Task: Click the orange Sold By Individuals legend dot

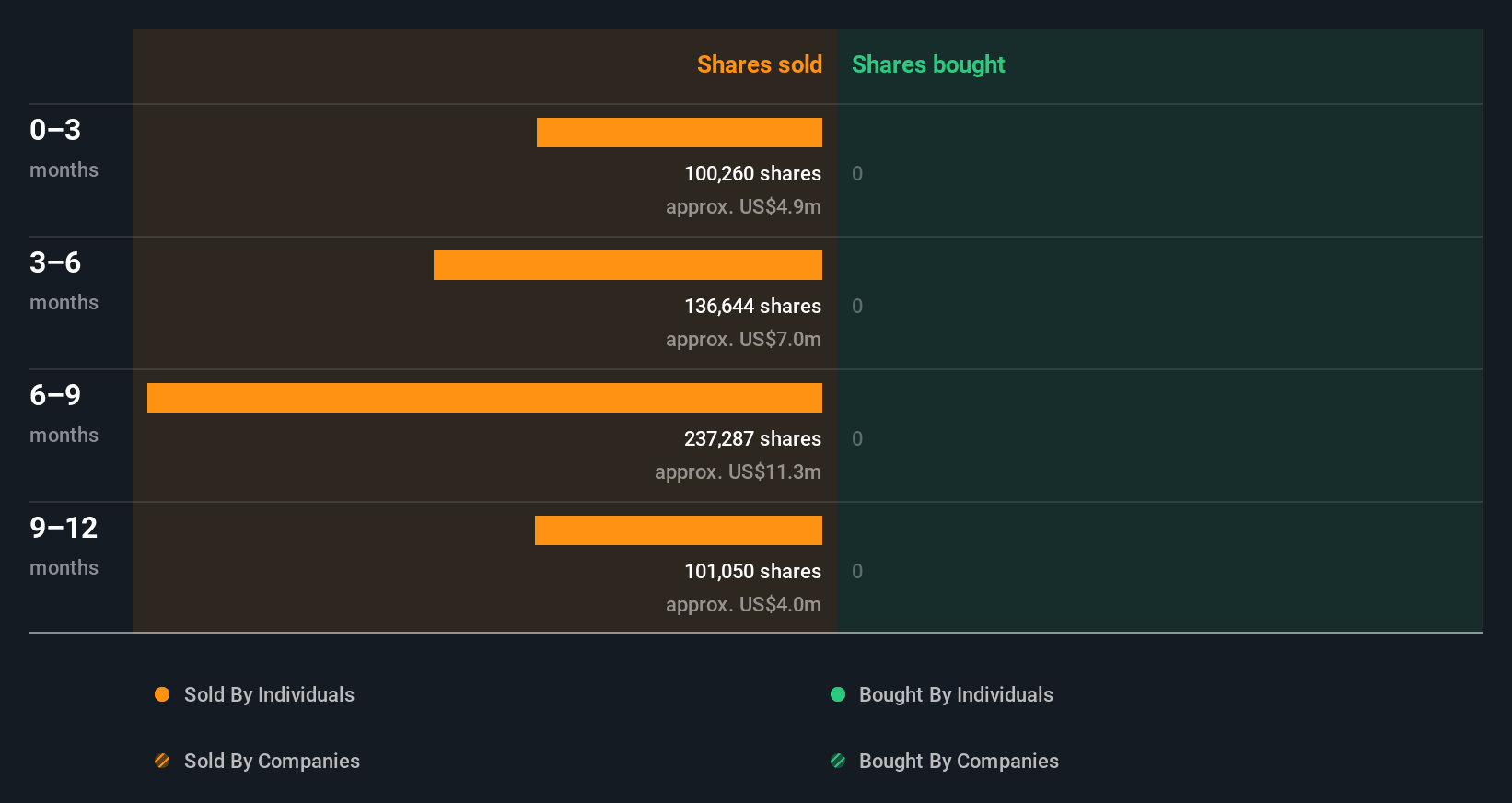Action: coord(162,694)
